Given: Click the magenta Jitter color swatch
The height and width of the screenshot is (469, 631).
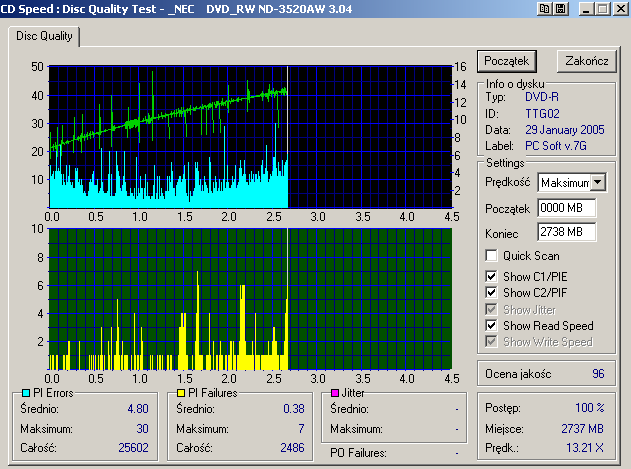Looking at the screenshot, I should coord(335,393).
